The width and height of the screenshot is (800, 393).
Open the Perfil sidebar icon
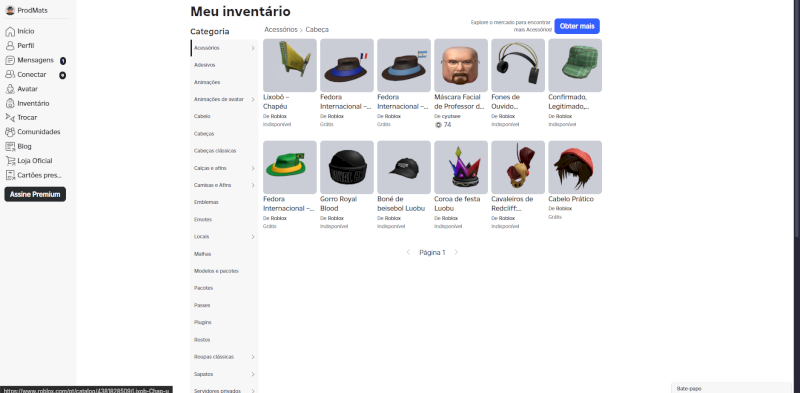10,46
